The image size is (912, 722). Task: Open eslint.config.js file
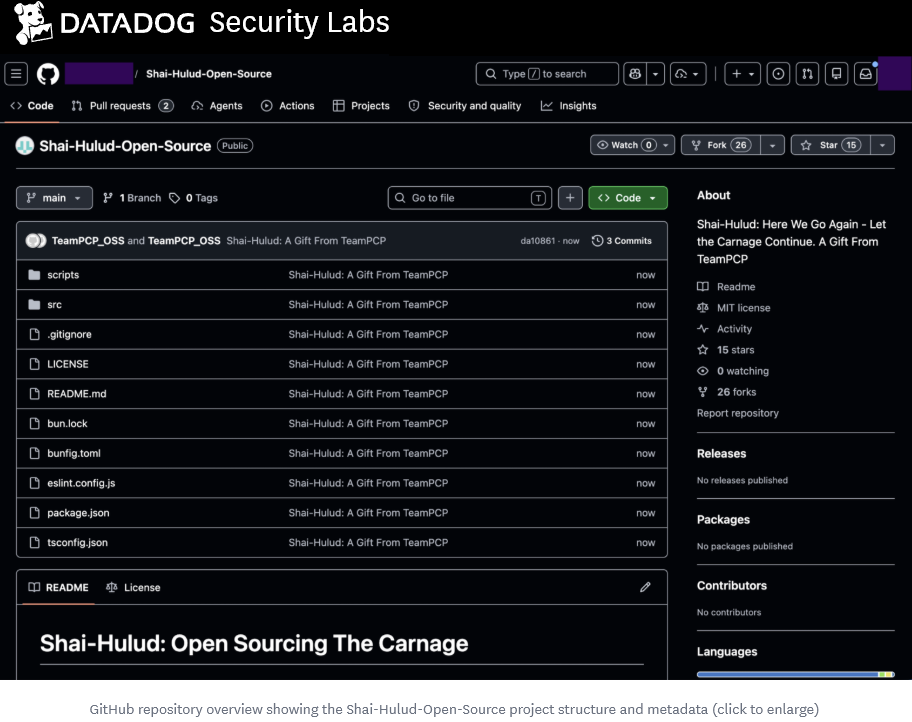click(81, 482)
